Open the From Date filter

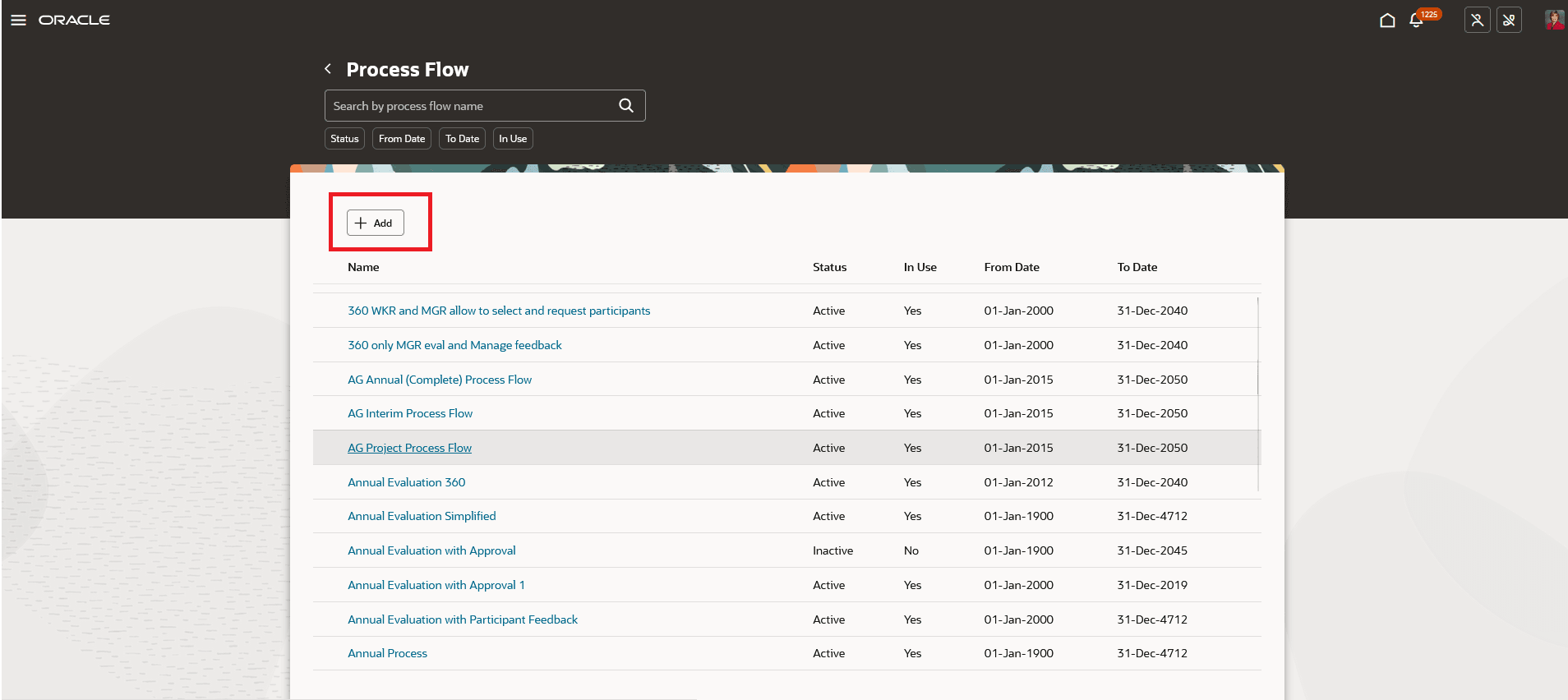pos(402,139)
